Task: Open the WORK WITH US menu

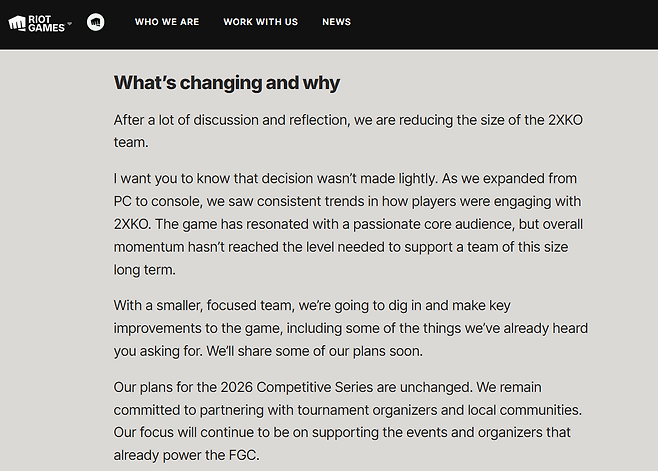Action: coord(260,22)
